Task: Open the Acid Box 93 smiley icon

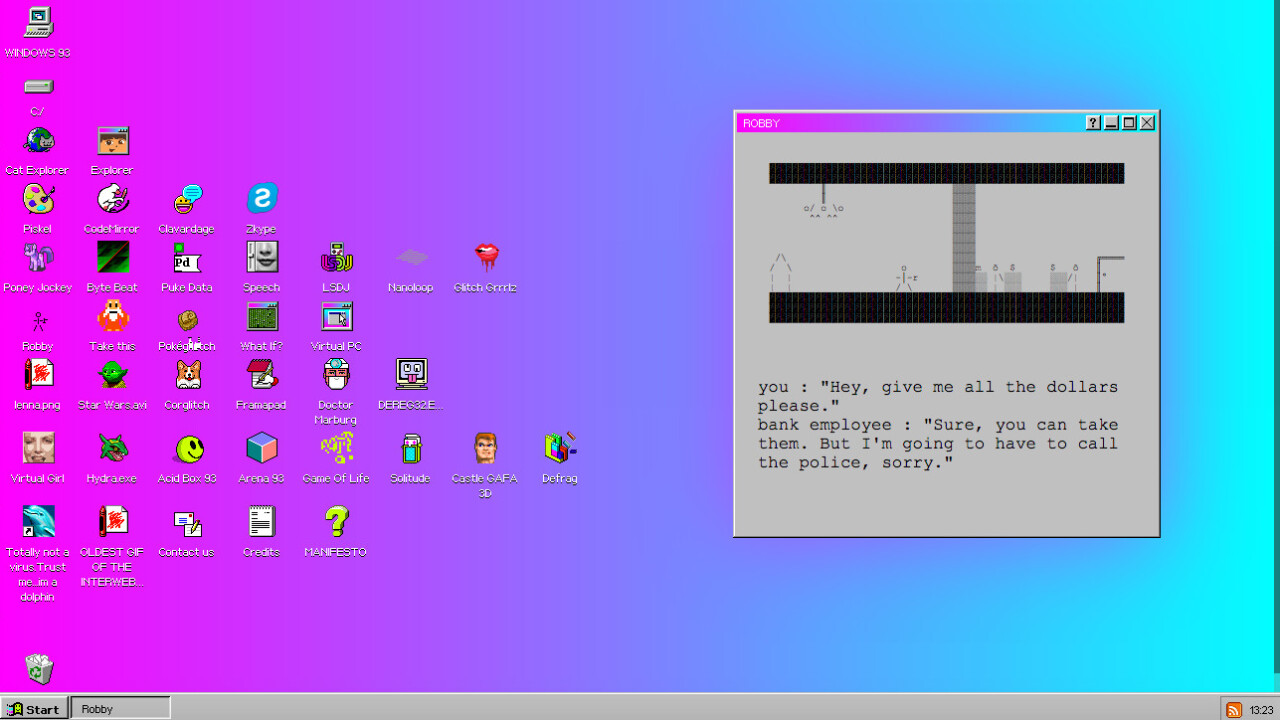Action: tap(187, 449)
